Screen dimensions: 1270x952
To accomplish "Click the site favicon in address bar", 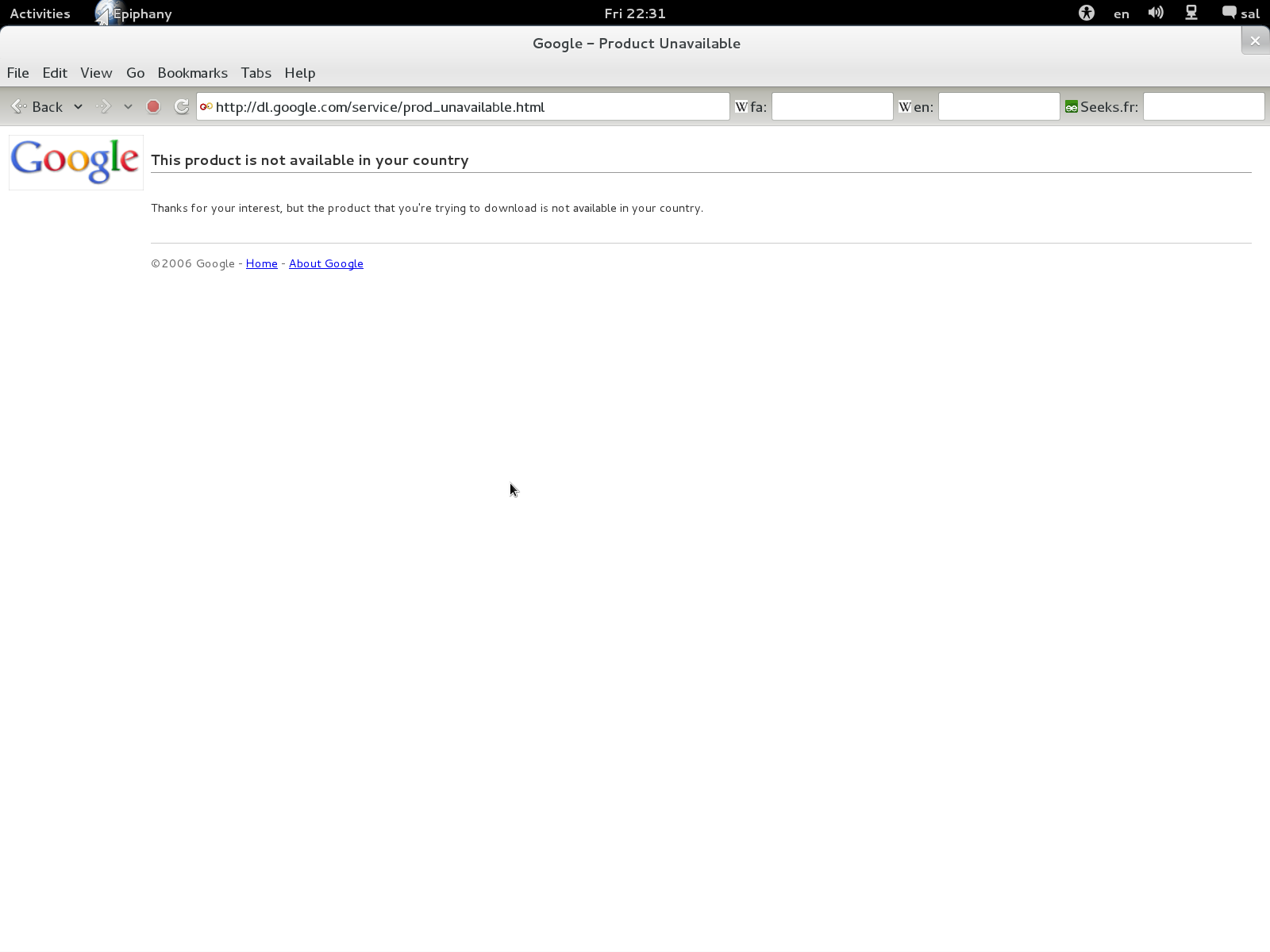I will [x=206, y=107].
